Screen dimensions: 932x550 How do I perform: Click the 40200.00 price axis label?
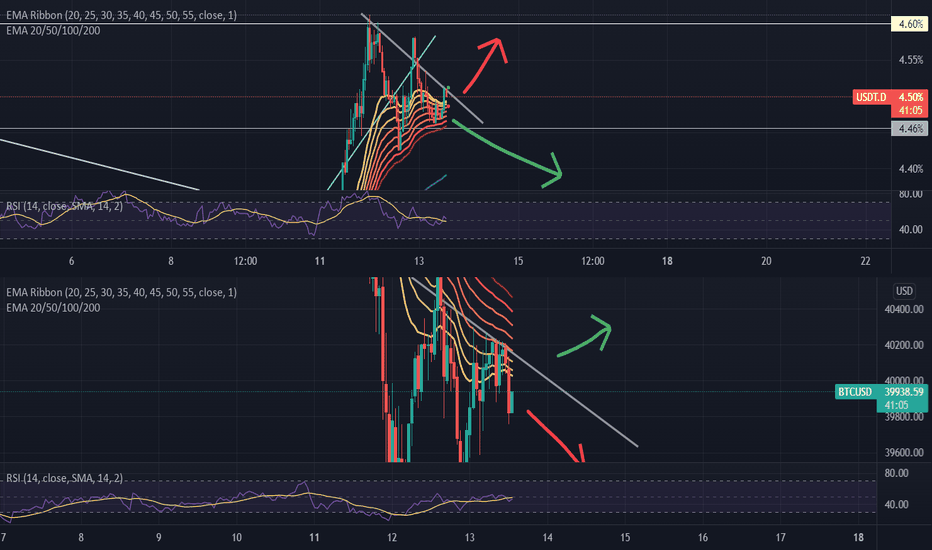coord(904,345)
